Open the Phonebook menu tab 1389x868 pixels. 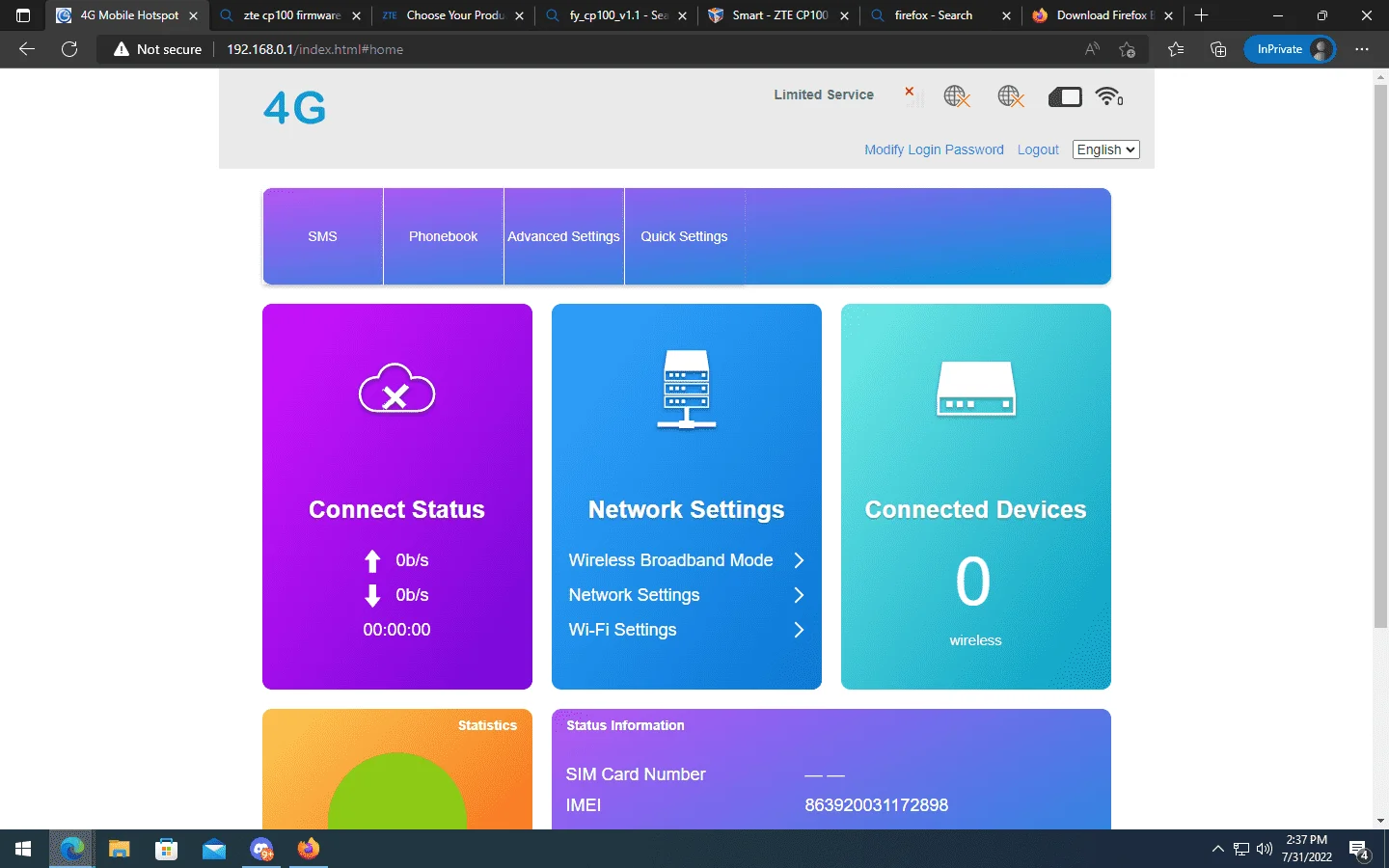443,236
